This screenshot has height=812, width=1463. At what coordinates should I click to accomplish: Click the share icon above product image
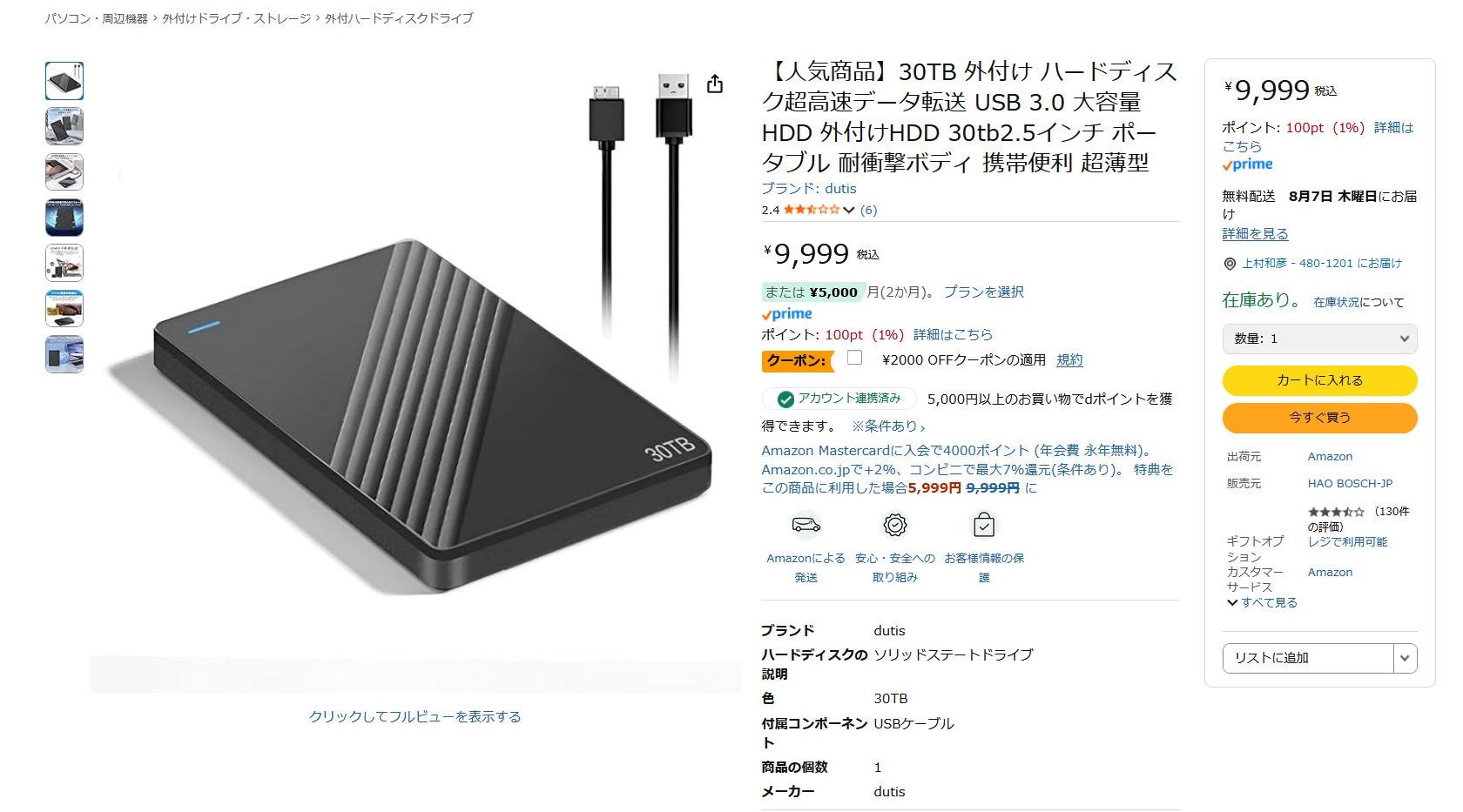point(714,84)
